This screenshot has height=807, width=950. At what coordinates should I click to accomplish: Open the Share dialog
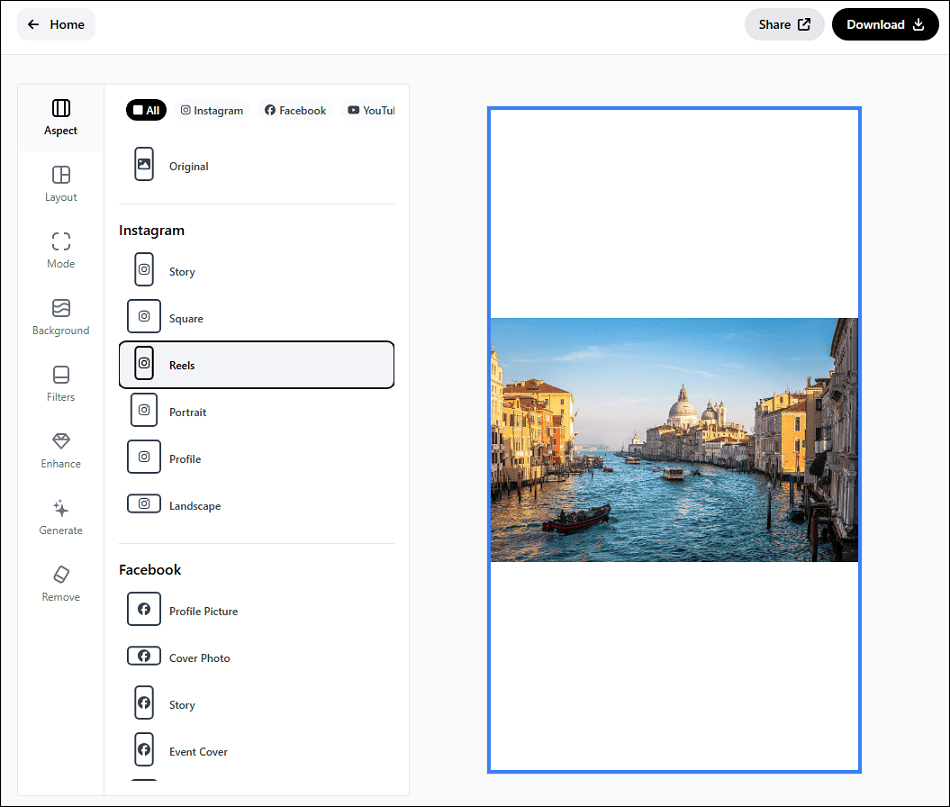click(784, 24)
